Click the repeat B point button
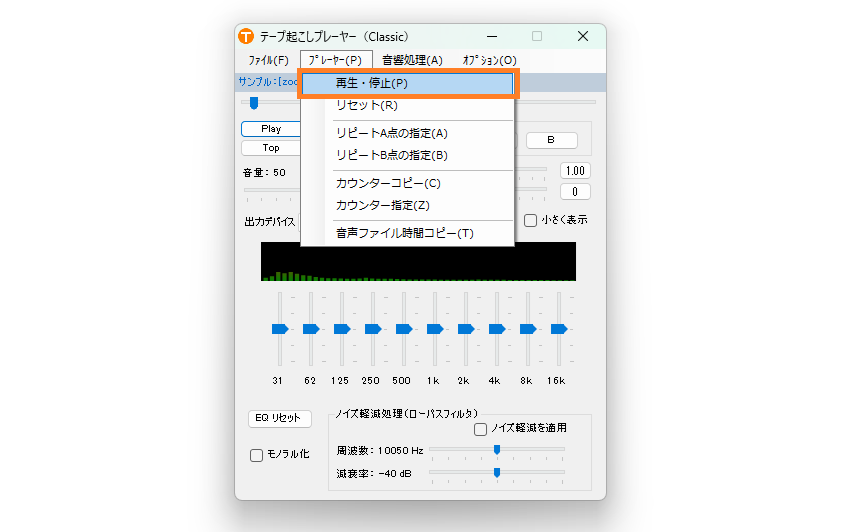 point(550,140)
